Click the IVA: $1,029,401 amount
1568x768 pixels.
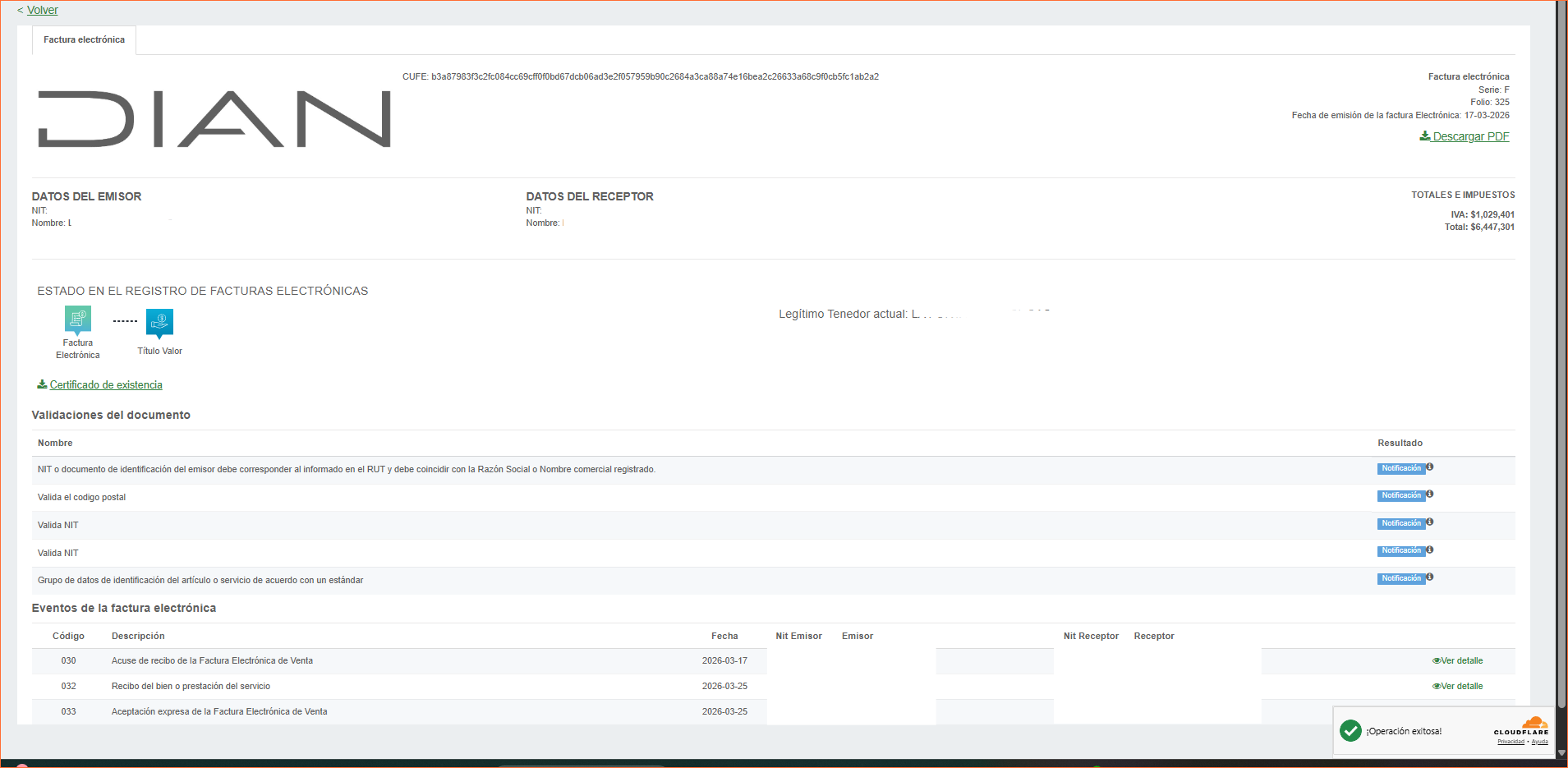click(1483, 214)
